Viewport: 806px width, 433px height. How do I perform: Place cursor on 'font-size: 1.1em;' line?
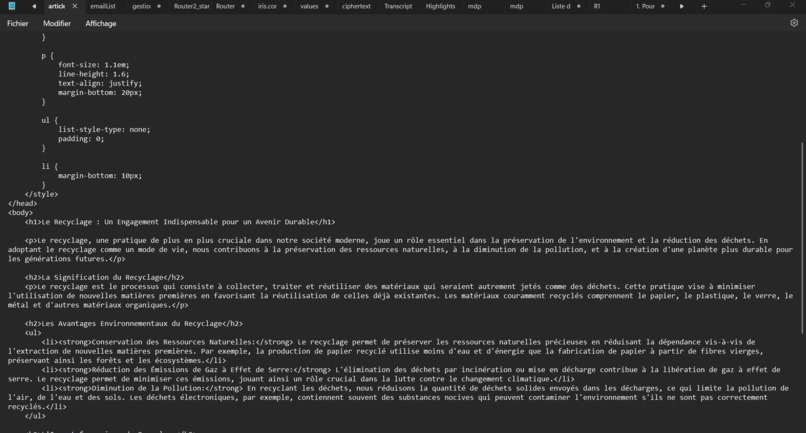[x=94, y=65]
